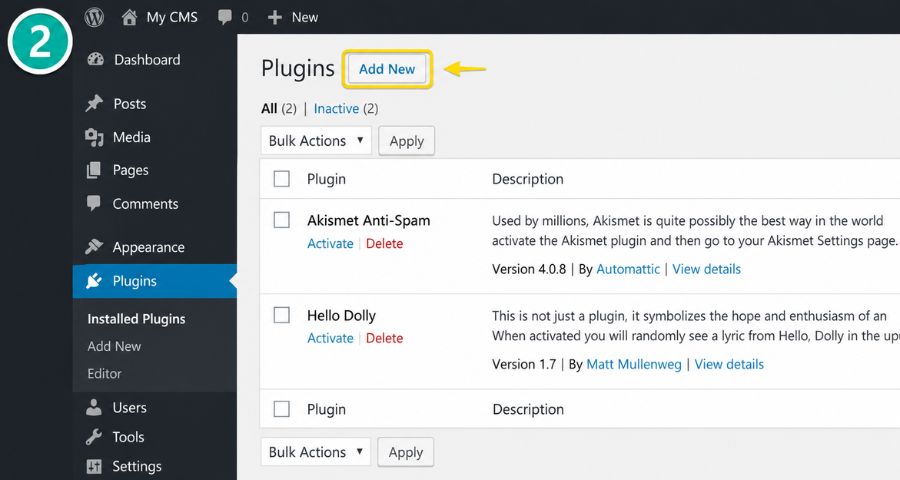Open the Comments menu label in the sidebar
The image size is (900, 480).
tap(145, 204)
